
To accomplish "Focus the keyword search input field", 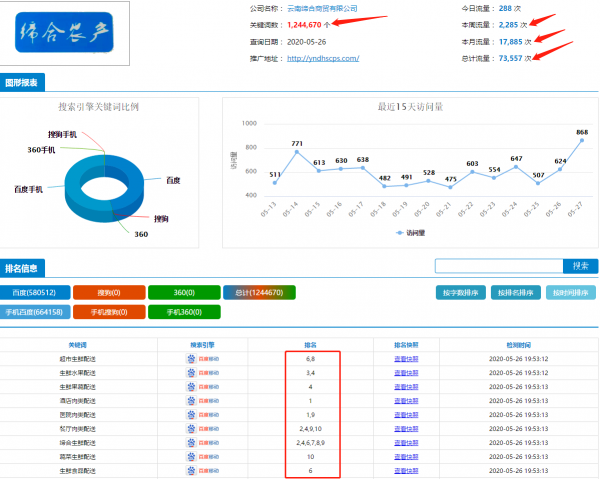I will point(498,266).
